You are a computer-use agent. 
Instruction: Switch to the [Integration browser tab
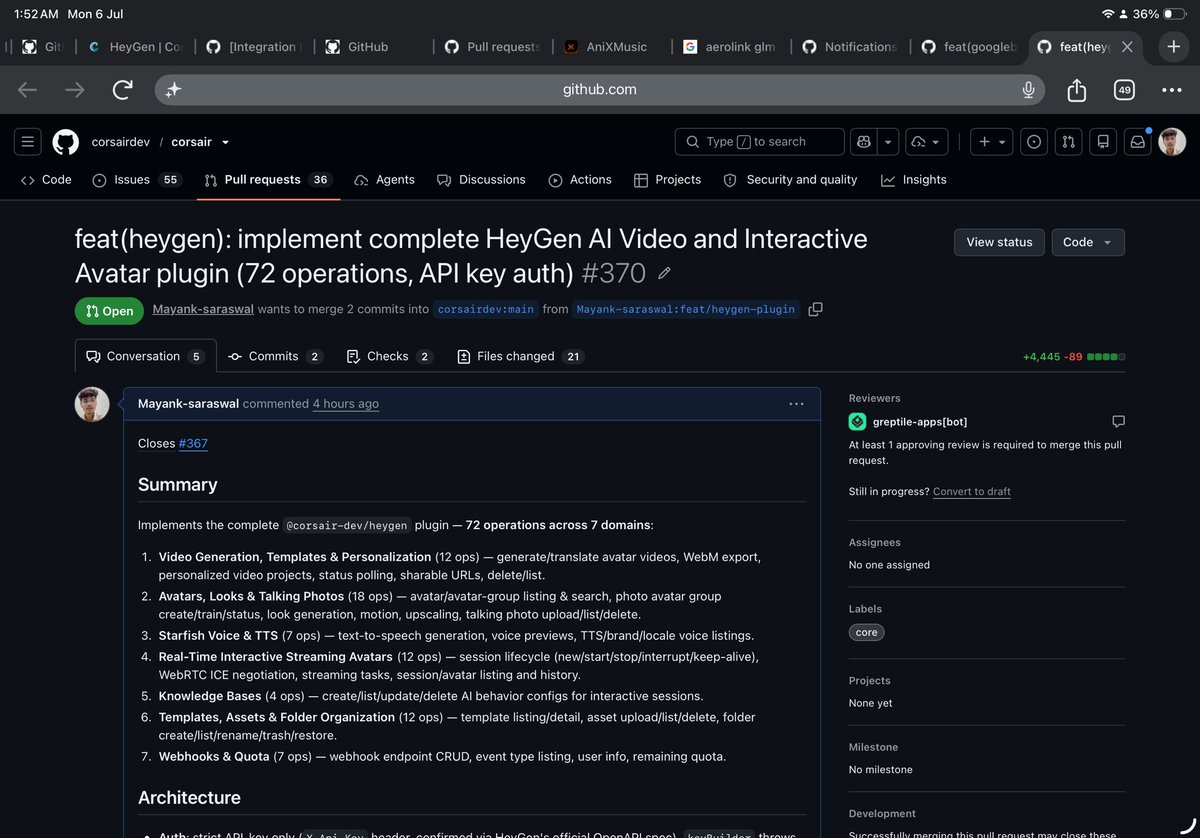(x=253, y=47)
